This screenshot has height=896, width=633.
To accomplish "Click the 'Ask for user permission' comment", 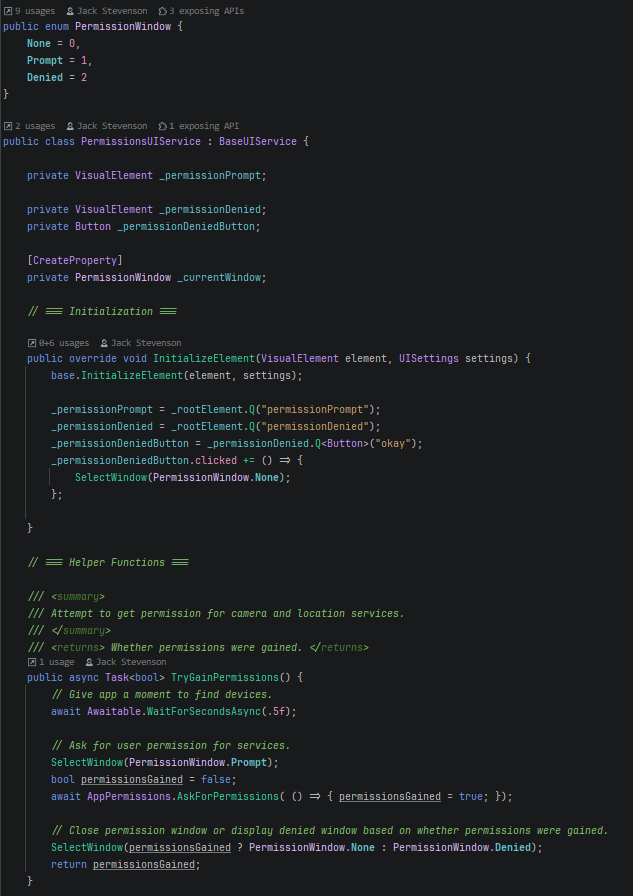I will pos(171,746).
